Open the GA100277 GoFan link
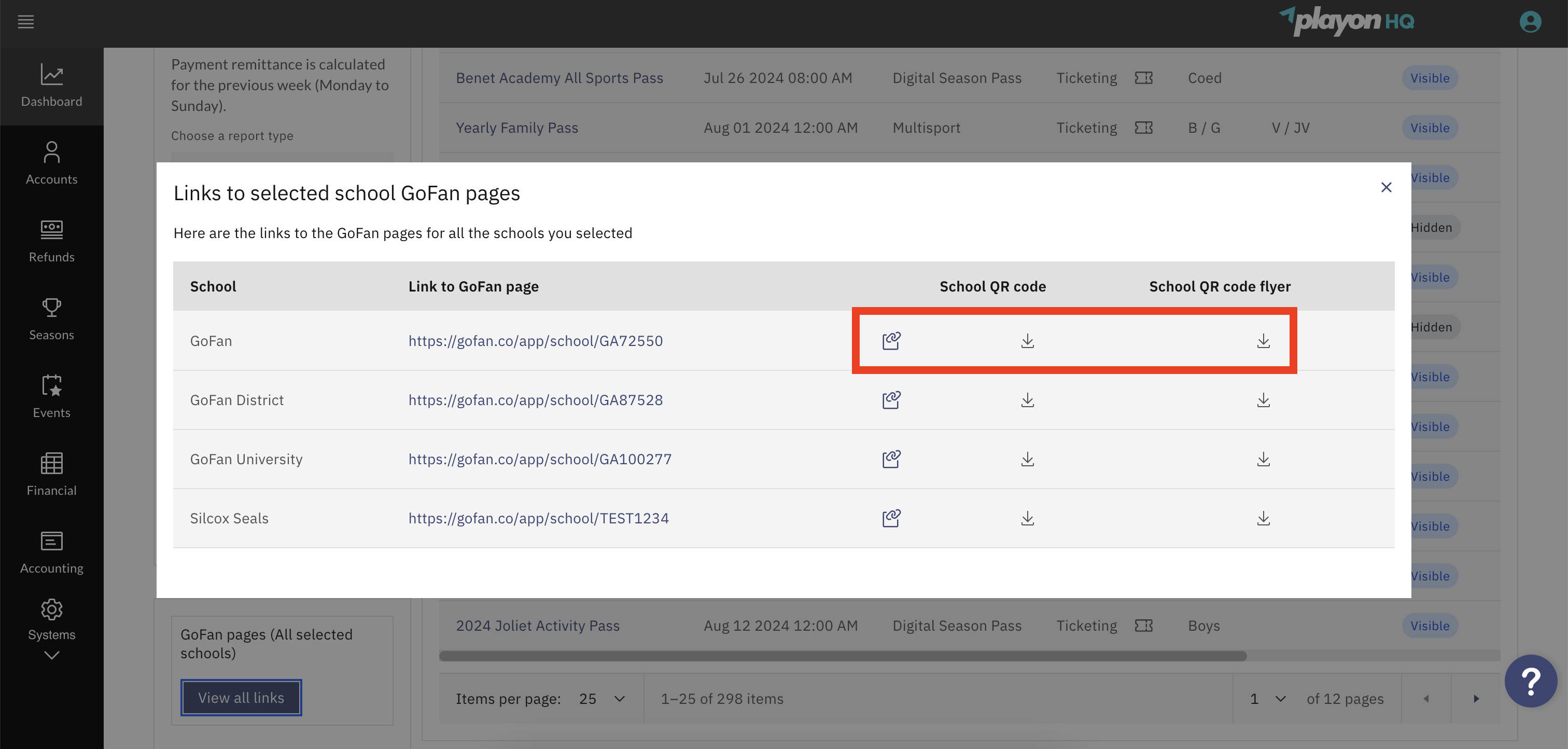 click(540, 459)
